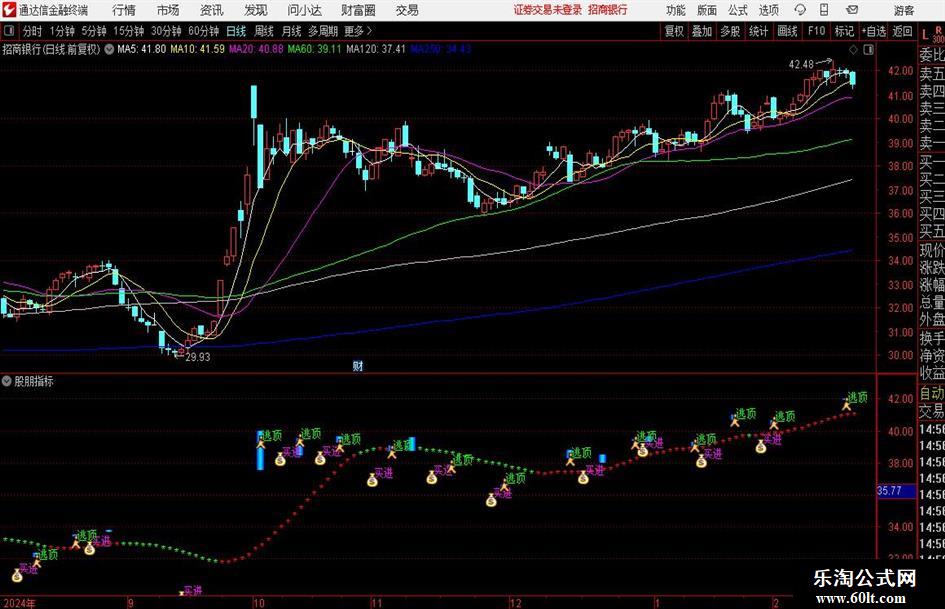Add the stock via the +自选 button

(x=873, y=31)
